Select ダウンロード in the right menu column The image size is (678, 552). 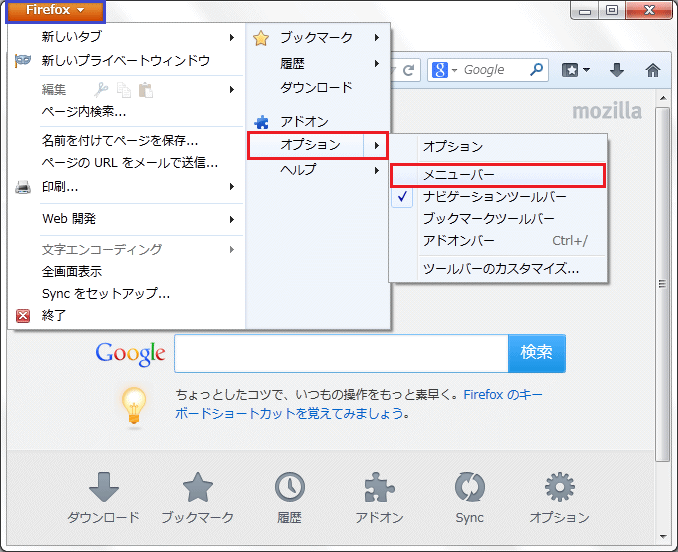[x=318, y=88]
